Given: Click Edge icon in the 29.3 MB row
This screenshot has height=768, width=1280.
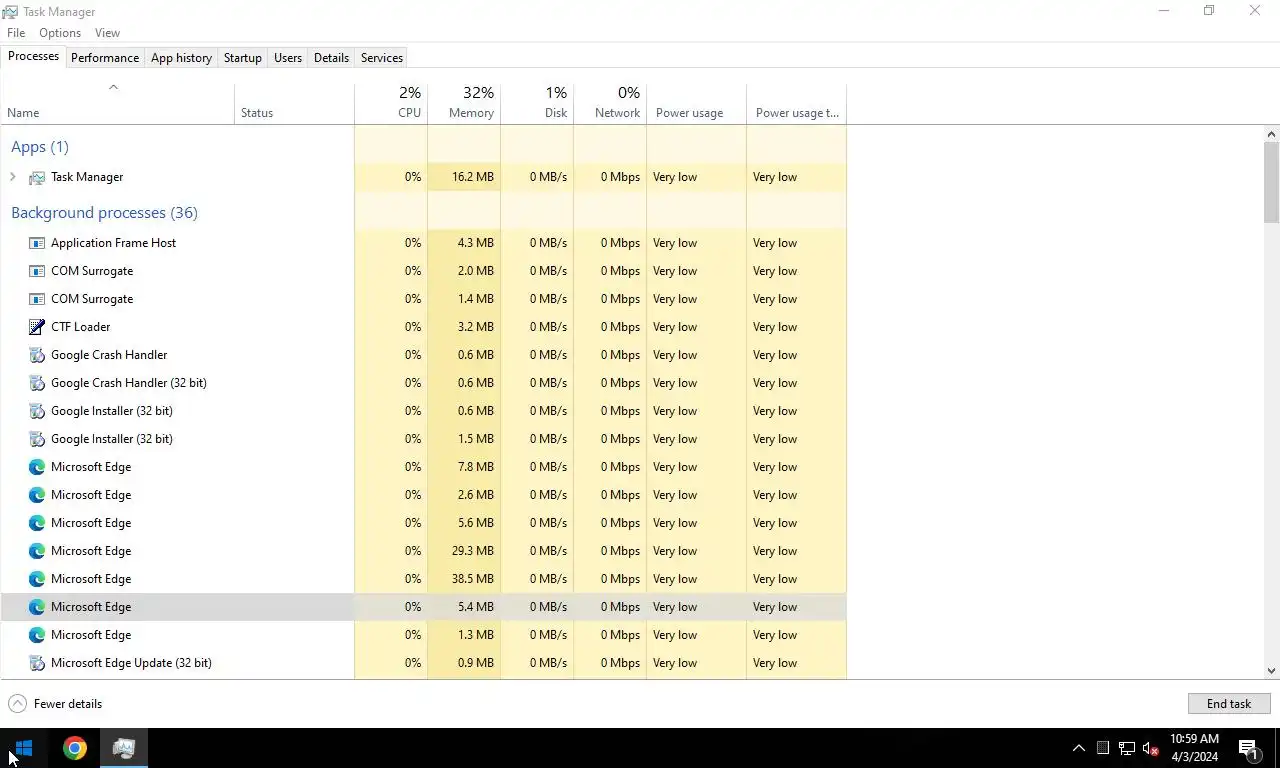Looking at the screenshot, I should 37,551.
